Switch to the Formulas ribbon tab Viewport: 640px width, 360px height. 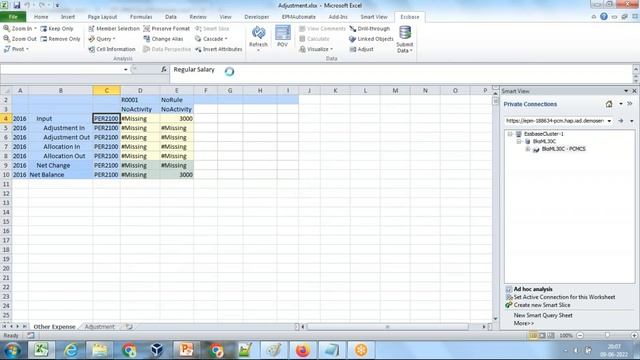coord(141,17)
